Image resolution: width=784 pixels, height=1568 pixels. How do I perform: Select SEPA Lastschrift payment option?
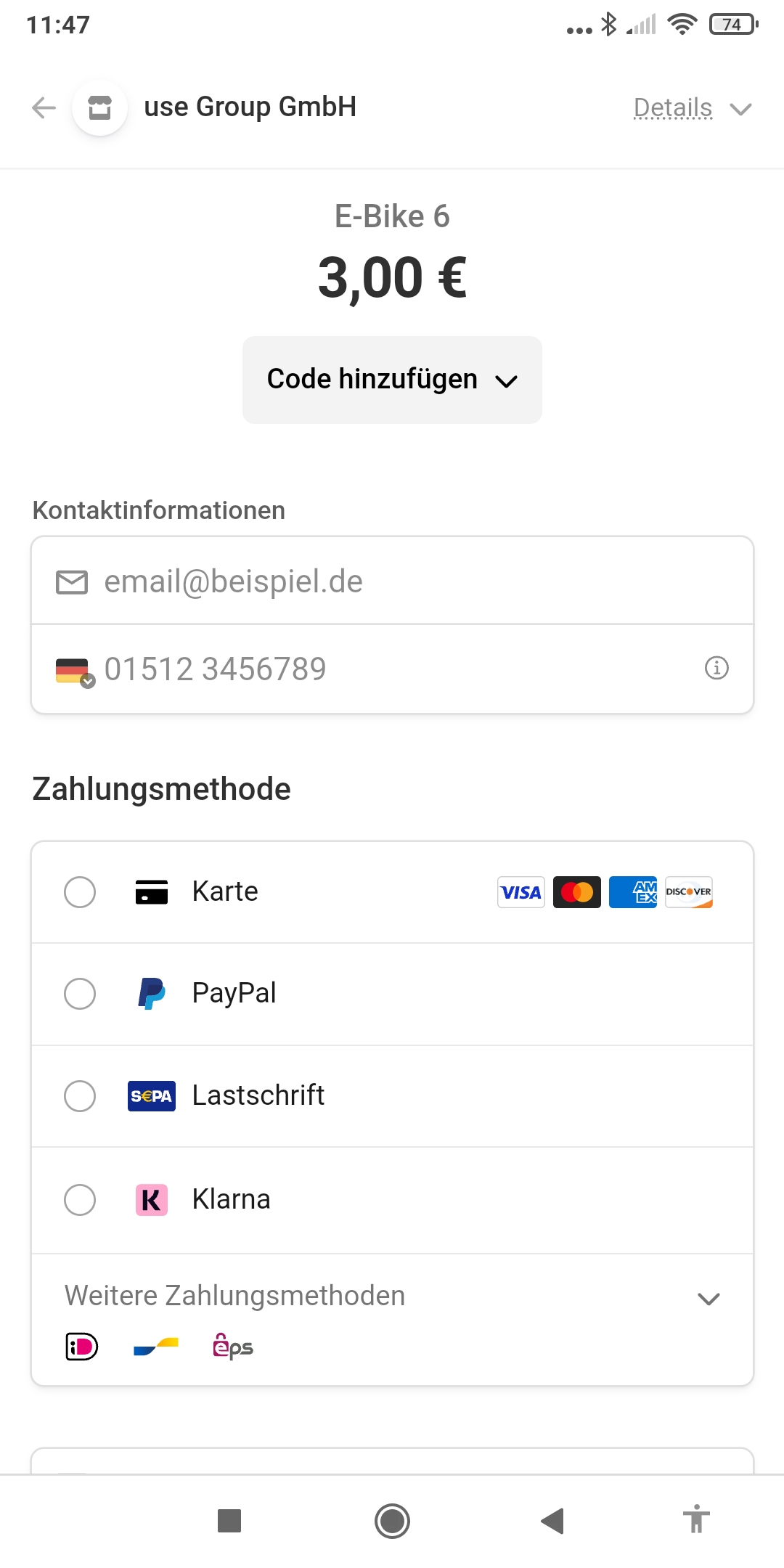[80, 1096]
